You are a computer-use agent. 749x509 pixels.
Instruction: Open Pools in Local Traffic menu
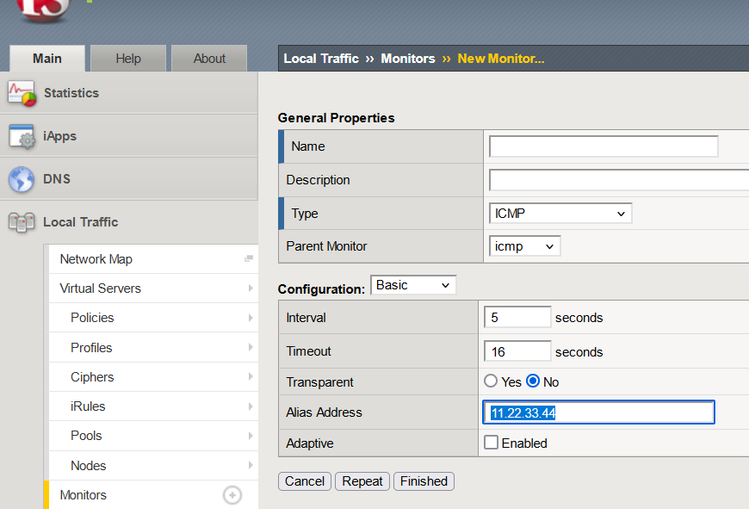click(x=88, y=436)
